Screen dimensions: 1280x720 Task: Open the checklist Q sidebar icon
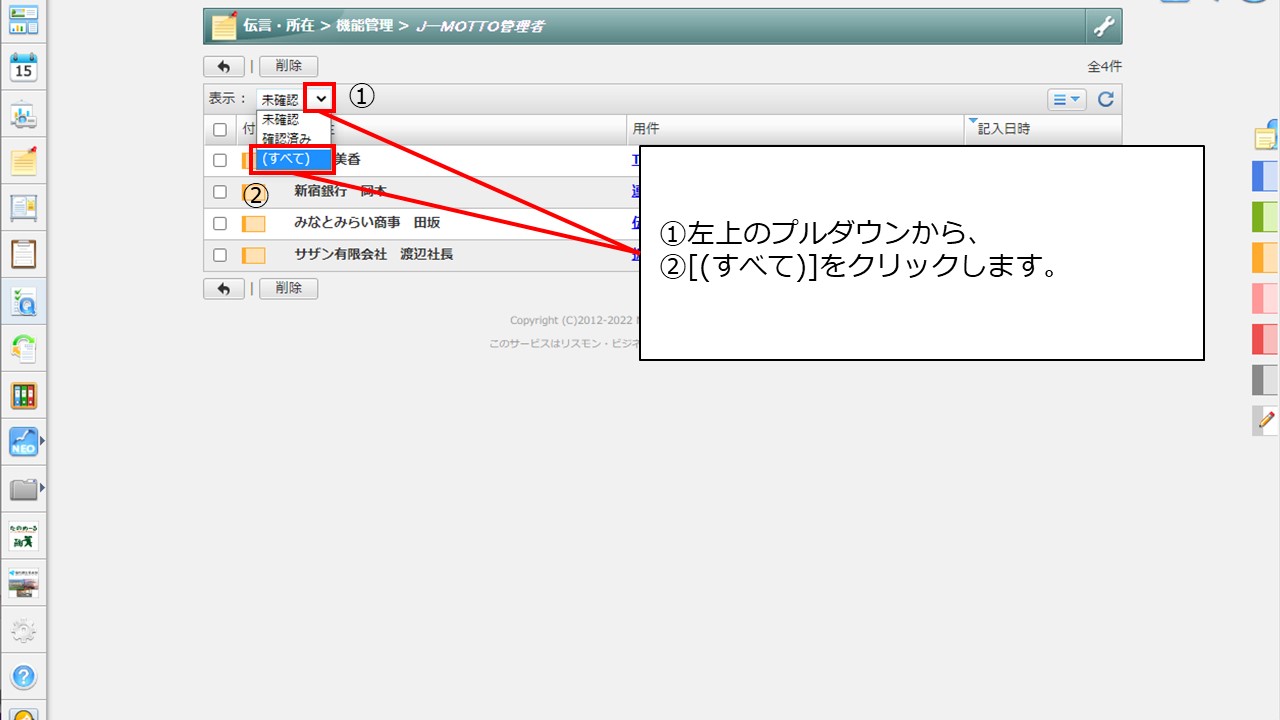(x=23, y=302)
